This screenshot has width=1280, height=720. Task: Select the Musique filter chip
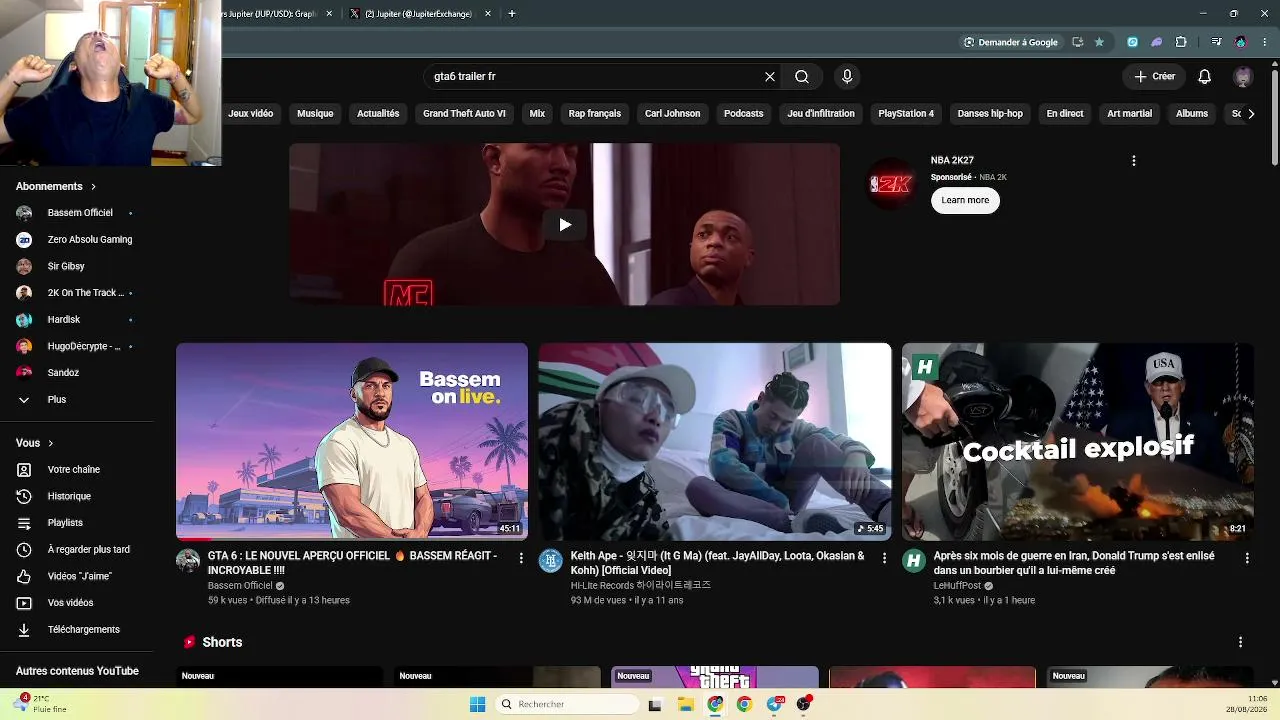pyautogui.click(x=315, y=114)
